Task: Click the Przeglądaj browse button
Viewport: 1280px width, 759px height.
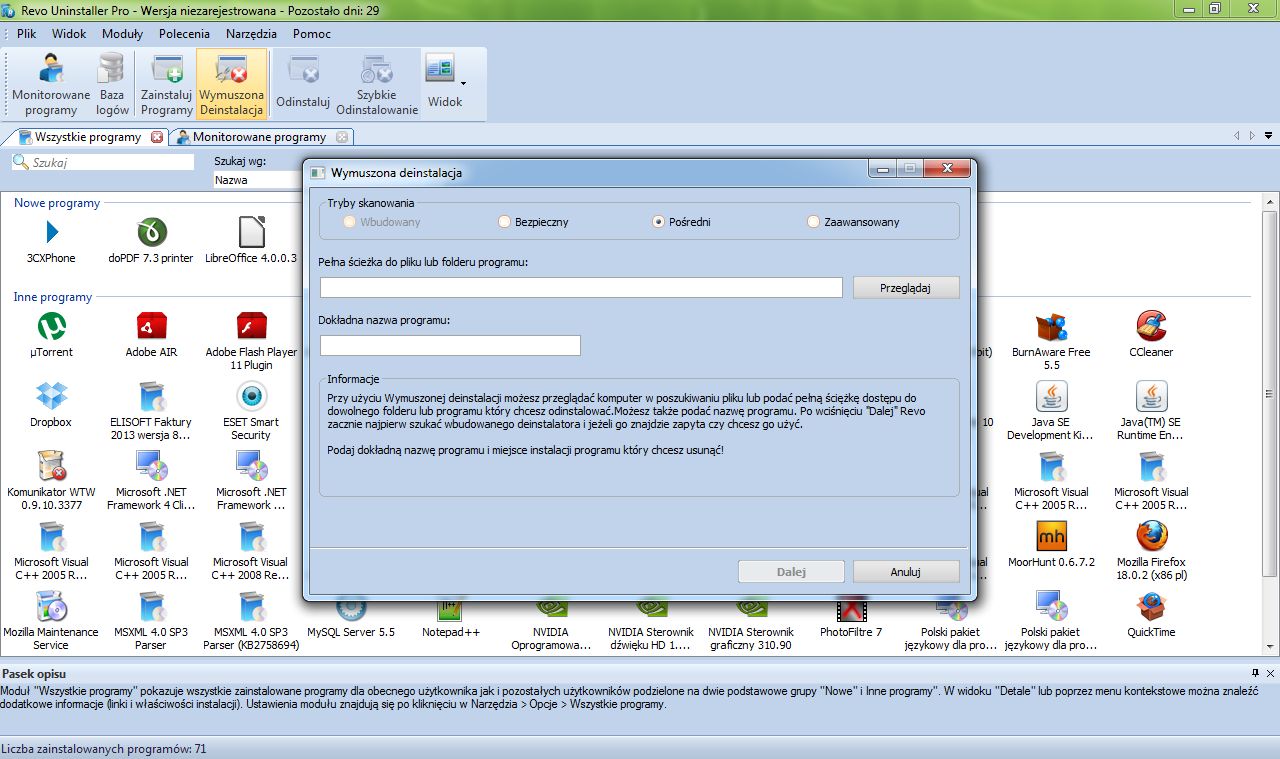Action: pyautogui.click(x=906, y=287)
